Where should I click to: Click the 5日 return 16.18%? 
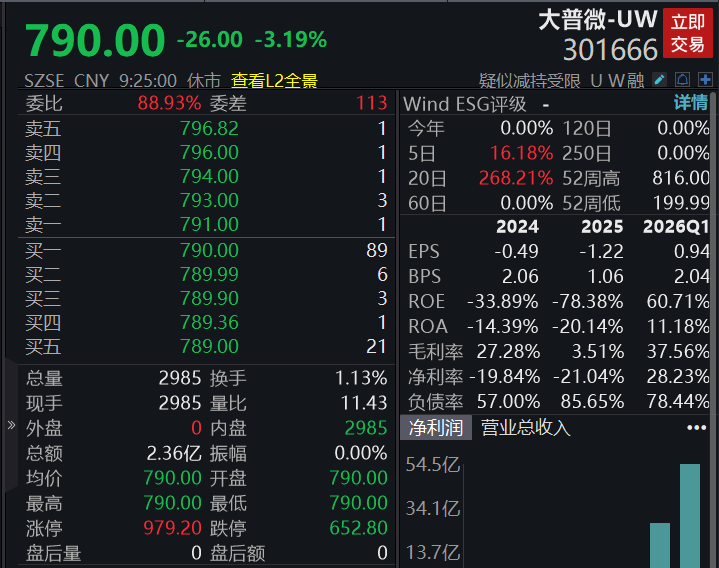pos(521,153)
